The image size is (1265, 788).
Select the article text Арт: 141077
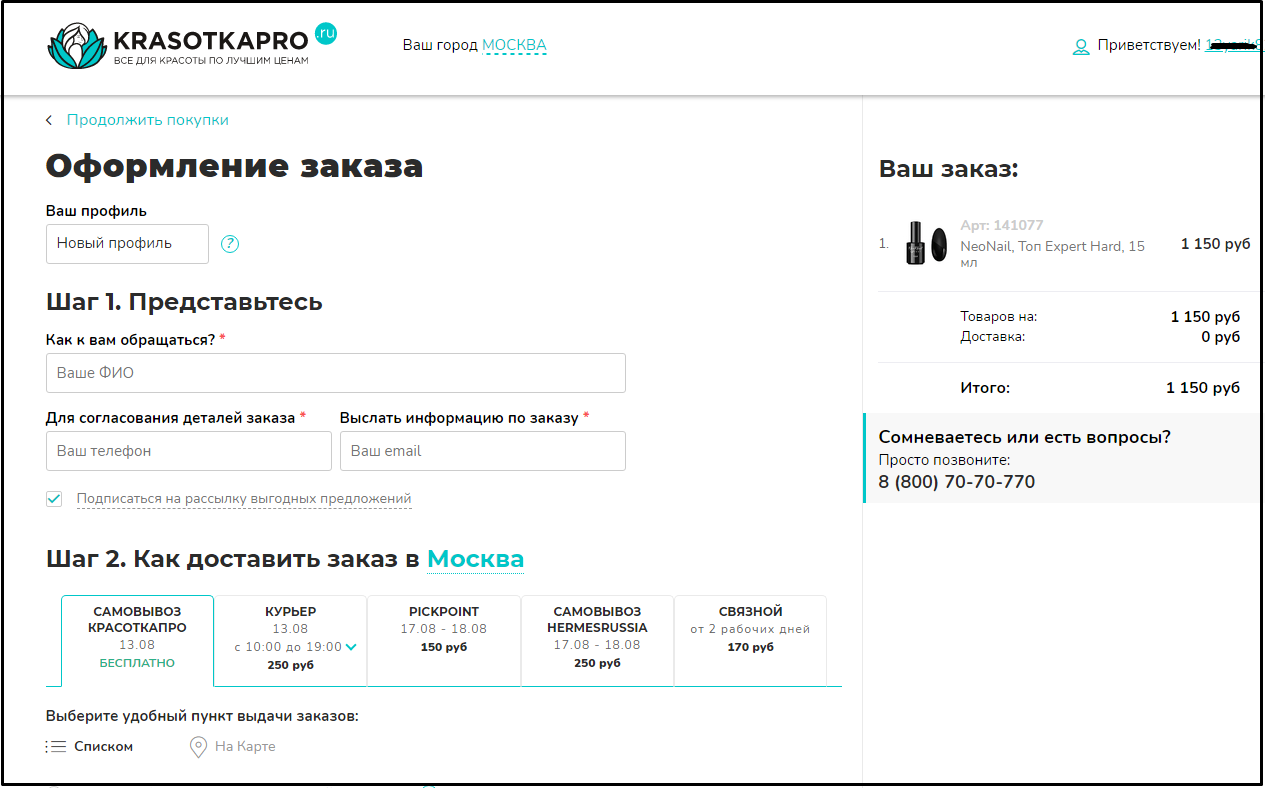tap(1001, 225)
